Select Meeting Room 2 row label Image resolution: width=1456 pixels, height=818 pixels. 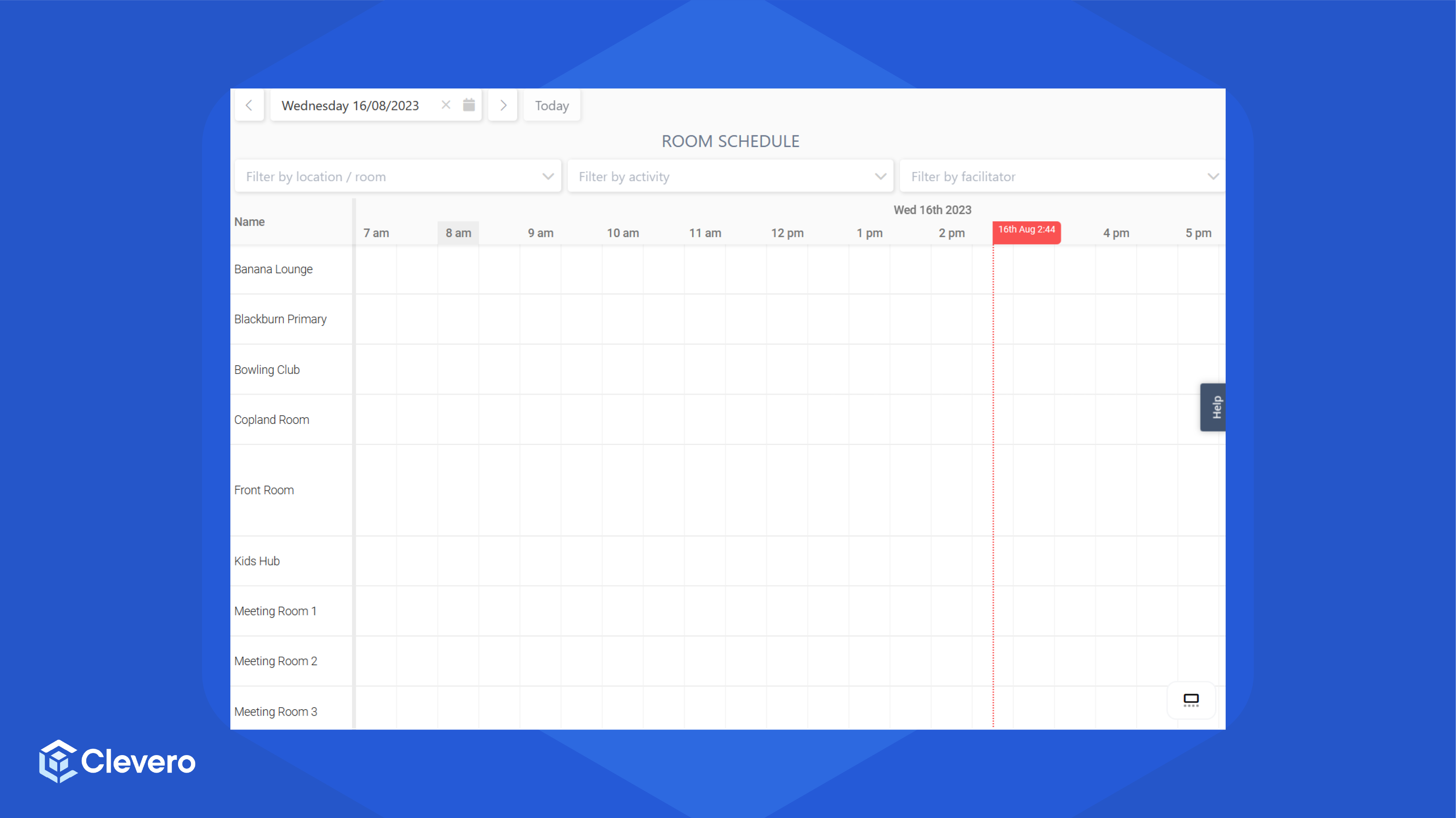click(x=276, y=662)
